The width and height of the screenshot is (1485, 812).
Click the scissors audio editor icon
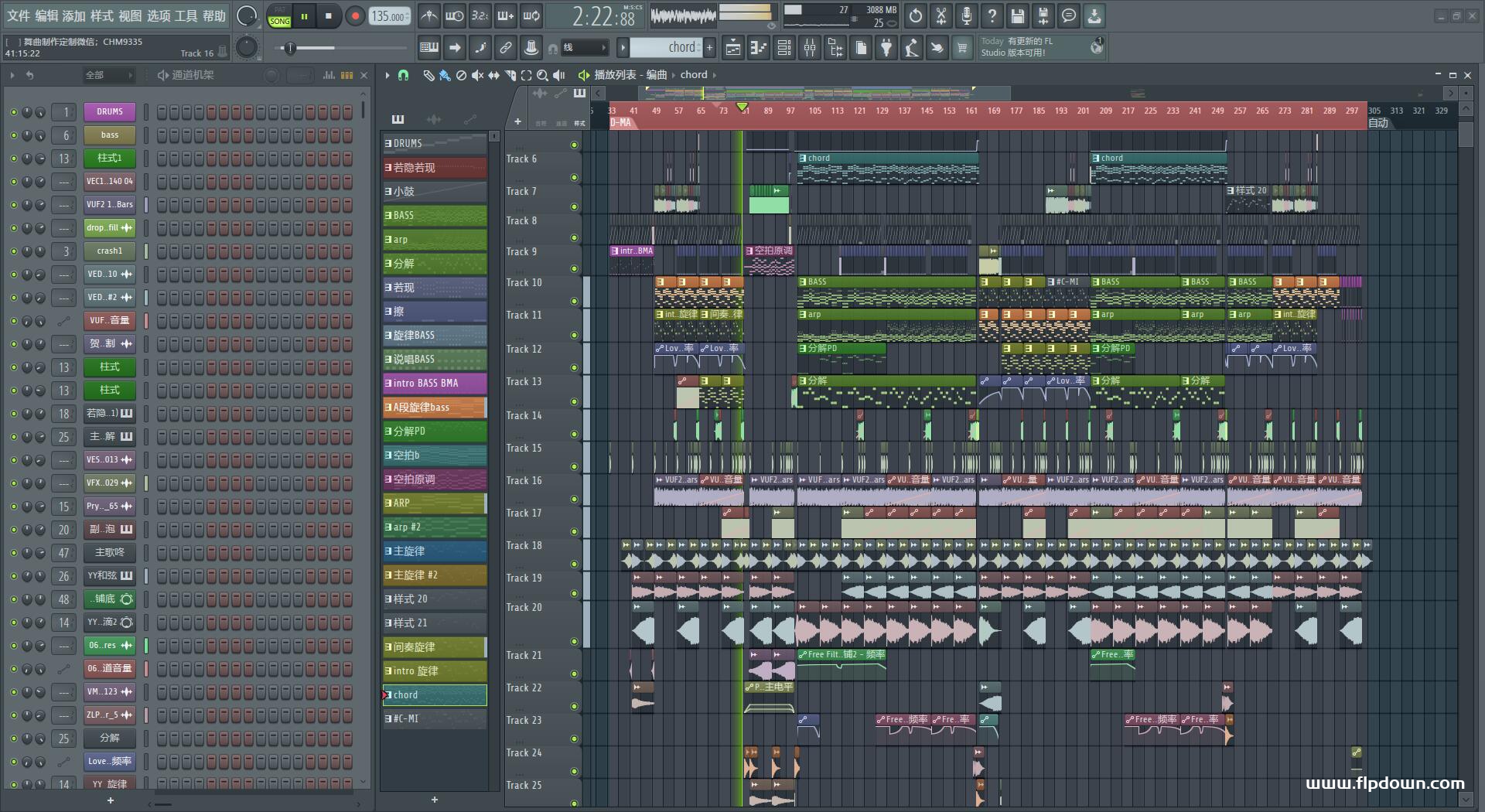click(941, 15)
